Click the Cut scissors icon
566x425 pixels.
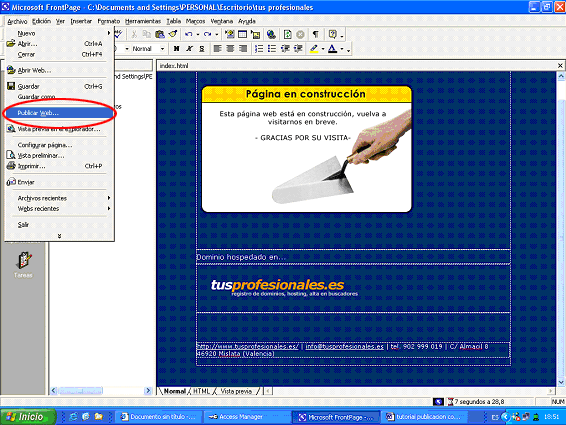point(134,34)
